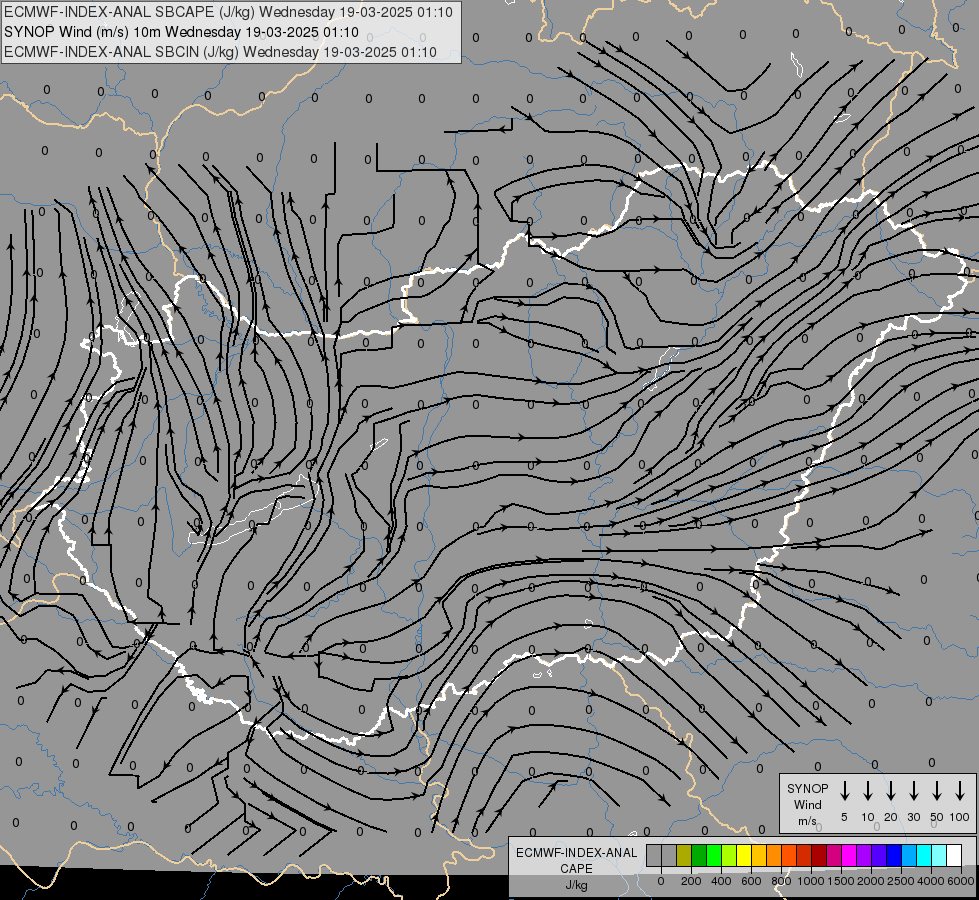Click the wind arrow above the 50 label

(x=937, y=790)
